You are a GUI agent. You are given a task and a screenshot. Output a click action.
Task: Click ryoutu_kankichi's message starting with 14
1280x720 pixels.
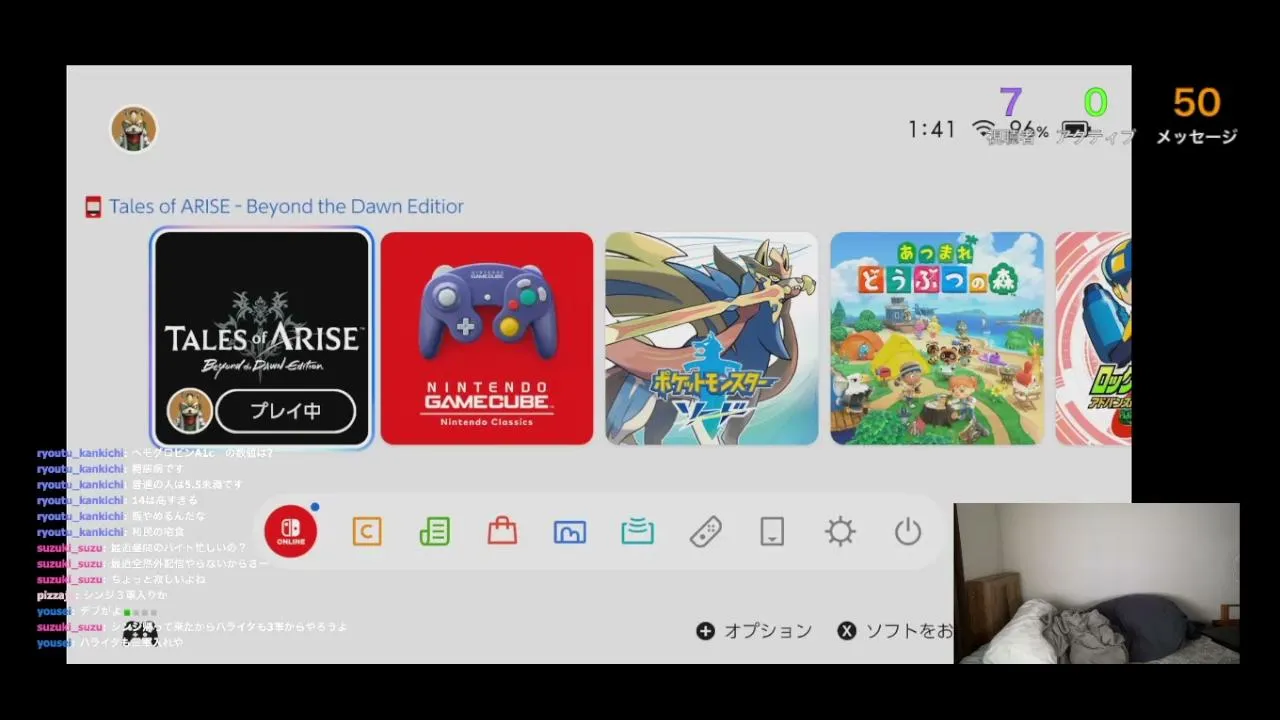(x=117, y=500)
